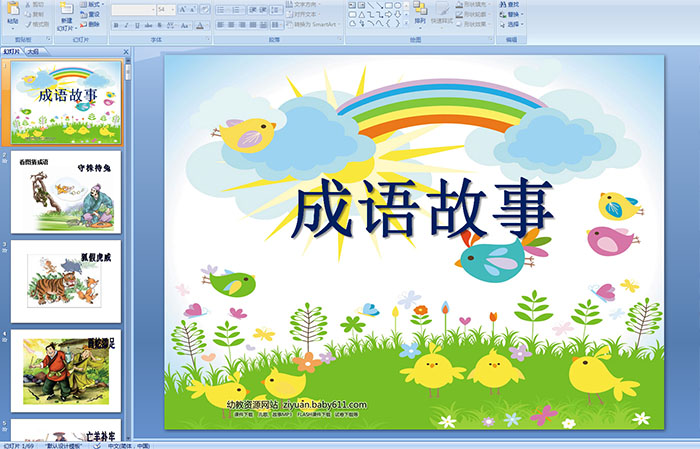Toggle align text left
The image size is (700, 449).
220,25
